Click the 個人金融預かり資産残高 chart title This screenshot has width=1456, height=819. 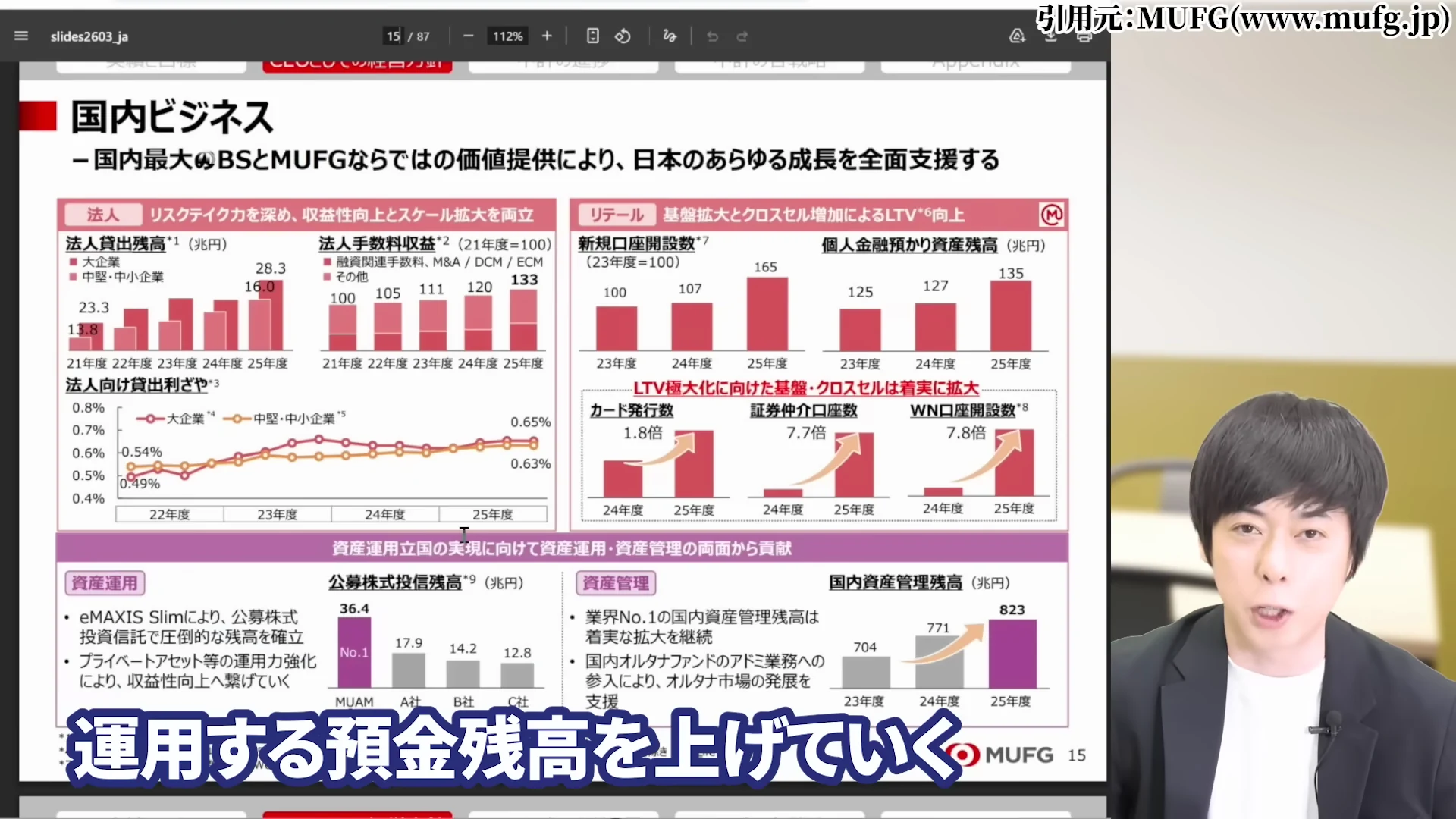pos(909,245)
